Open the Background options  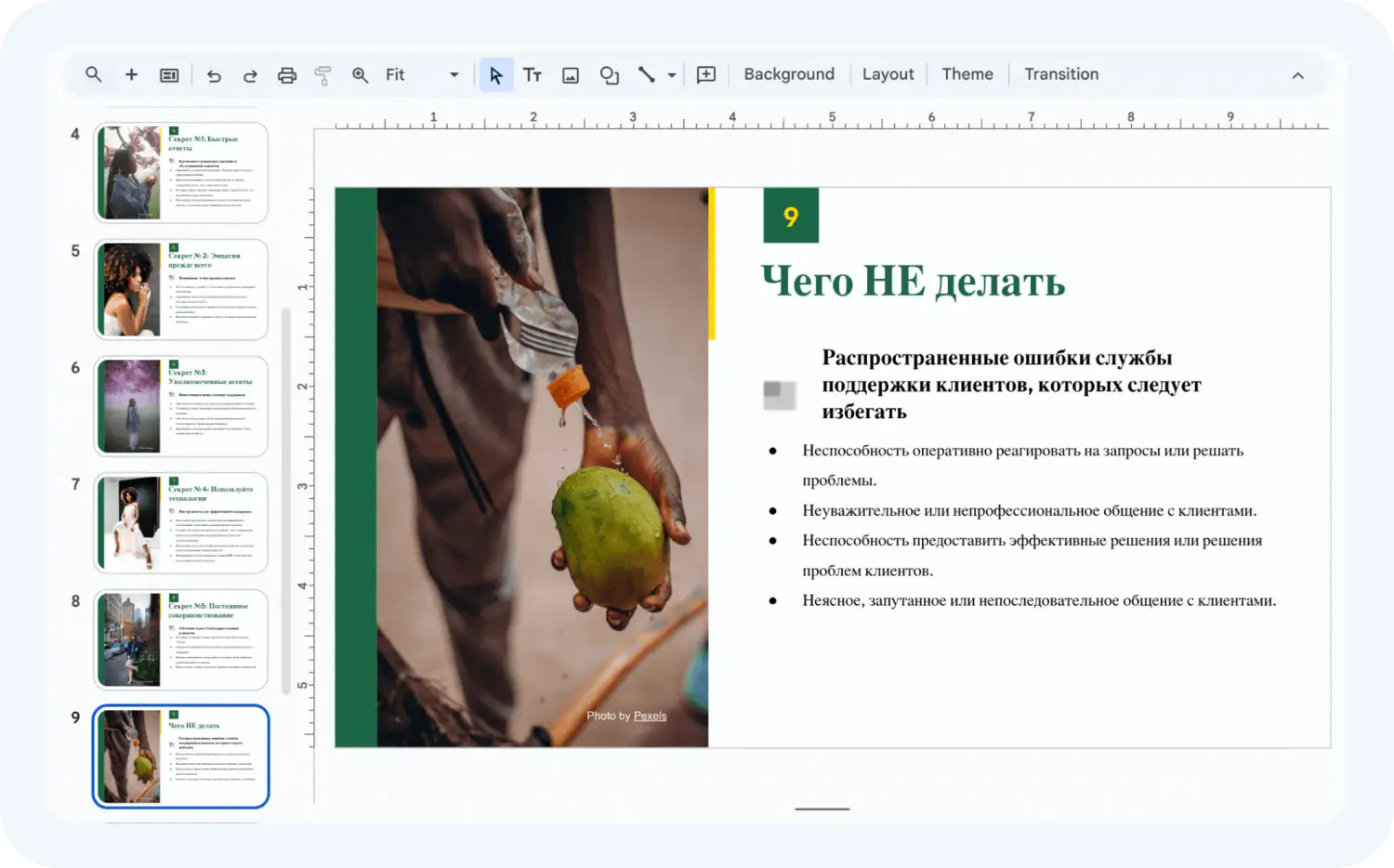(x=789, y=74)
